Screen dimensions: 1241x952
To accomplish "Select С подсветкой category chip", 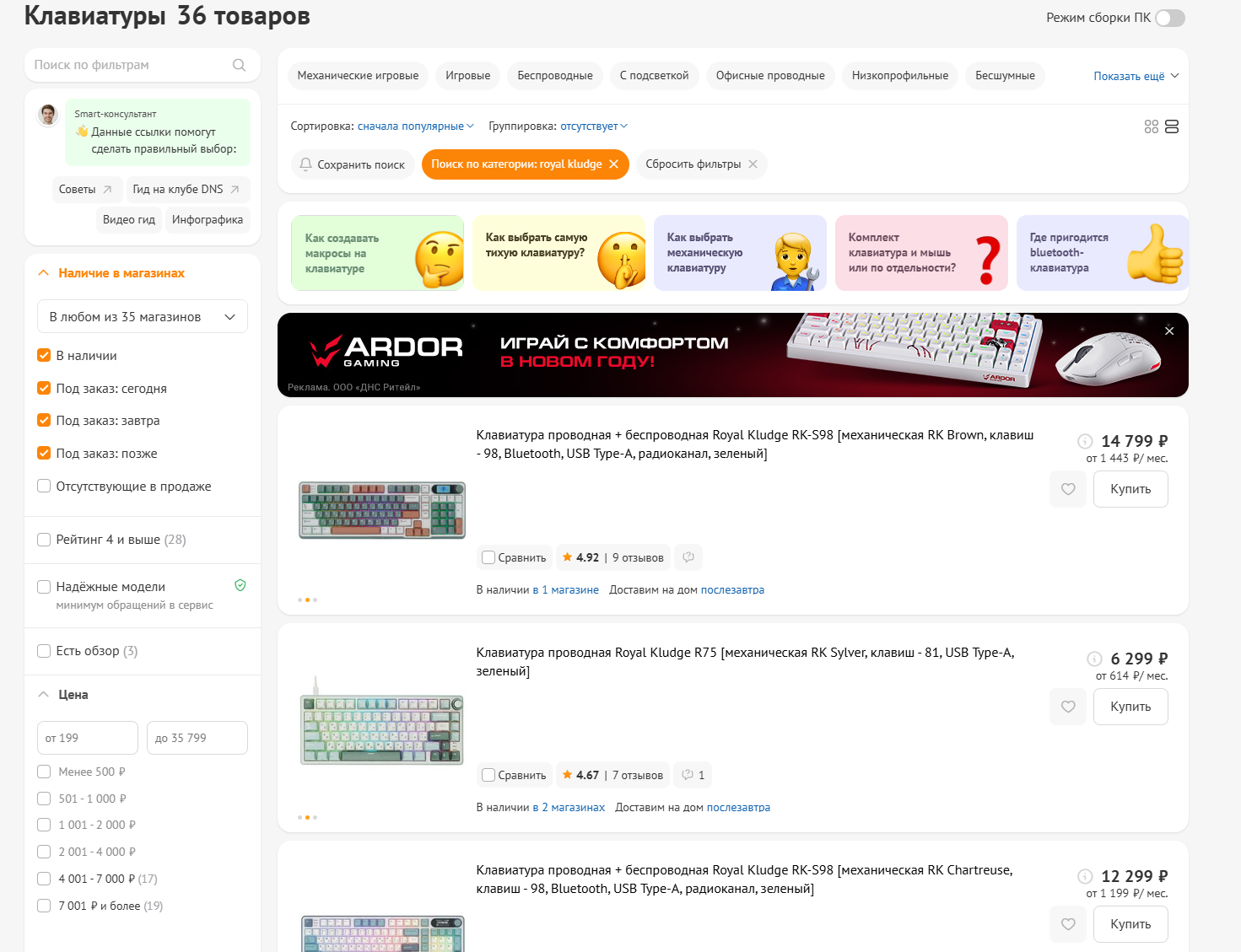I will pyautogui.click(x=655, y=76).
